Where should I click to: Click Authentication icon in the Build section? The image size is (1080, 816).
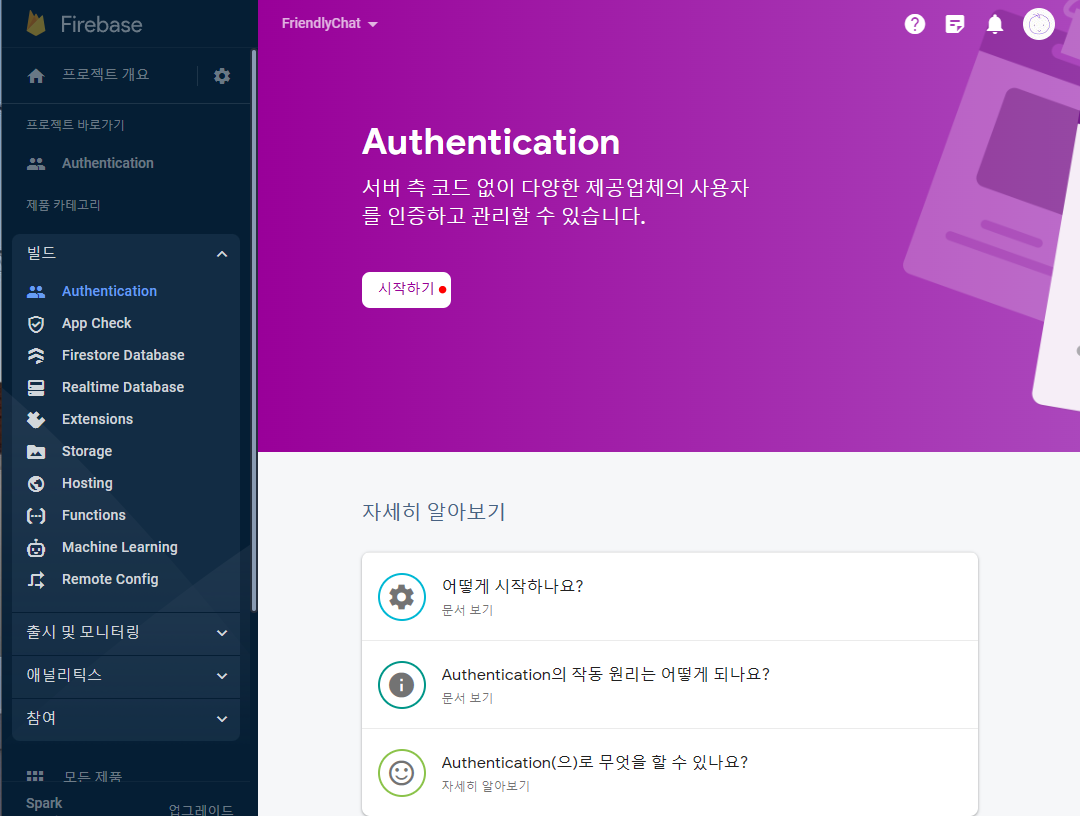click(36, 292)
